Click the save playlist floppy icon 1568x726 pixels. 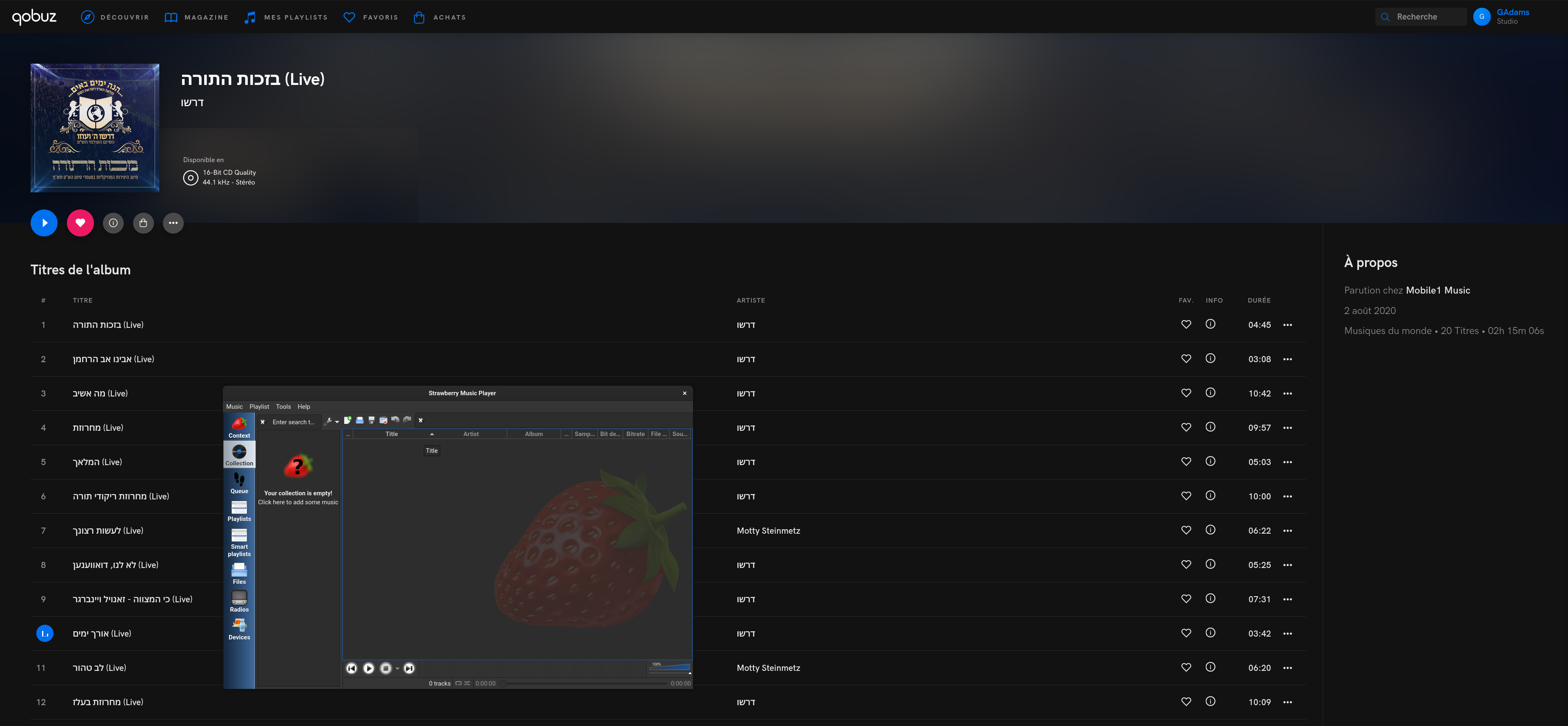point(371,420)
